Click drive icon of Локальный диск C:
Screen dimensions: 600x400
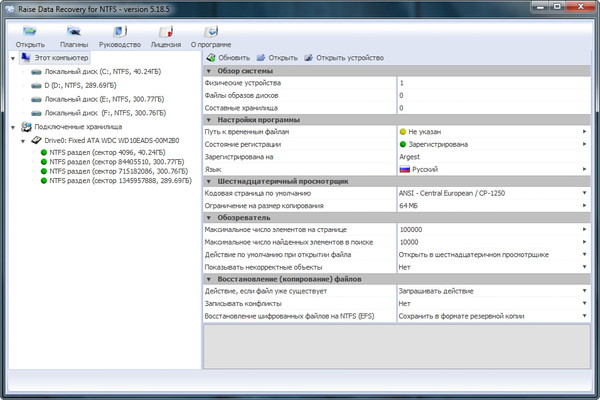click(36, 72)
